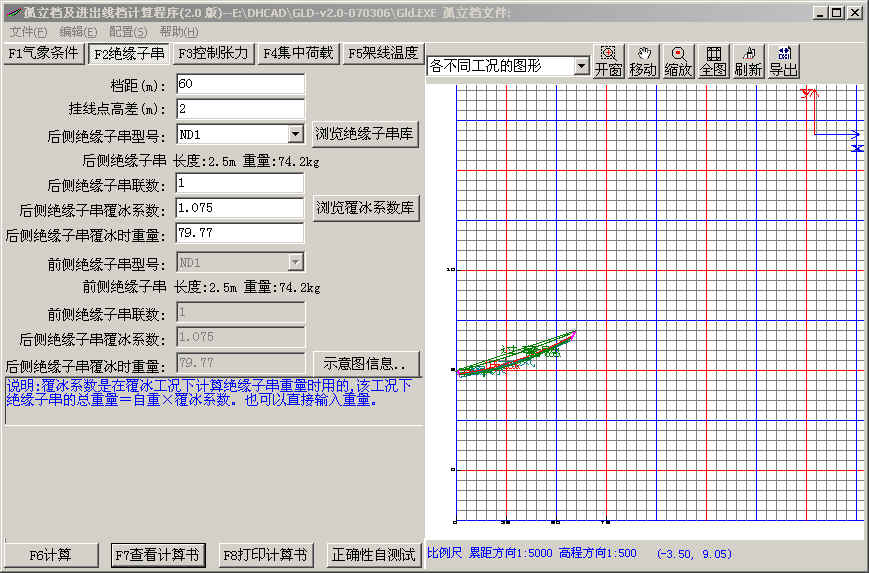Focus the 挂线点高差(m) input field
The image size is (869, 573).
[x=241, y=109]
